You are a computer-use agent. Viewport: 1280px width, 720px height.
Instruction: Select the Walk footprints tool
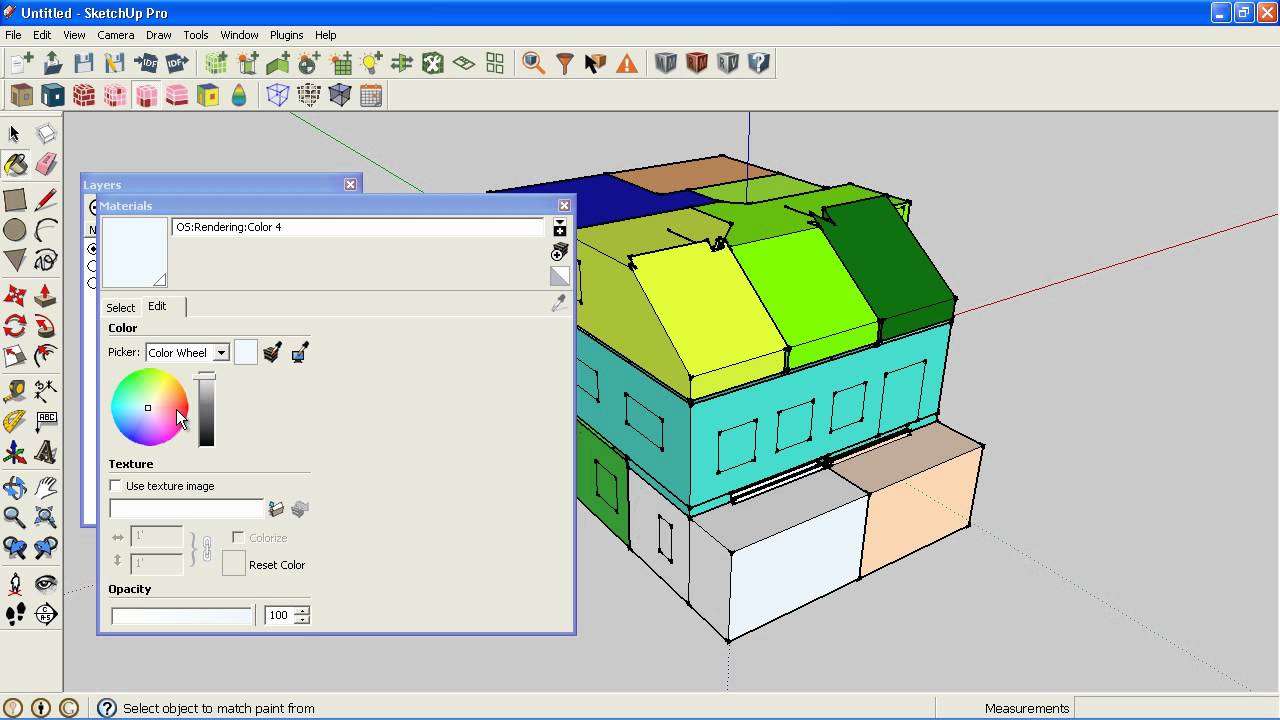pyautogui.click(x=15, y=614)
